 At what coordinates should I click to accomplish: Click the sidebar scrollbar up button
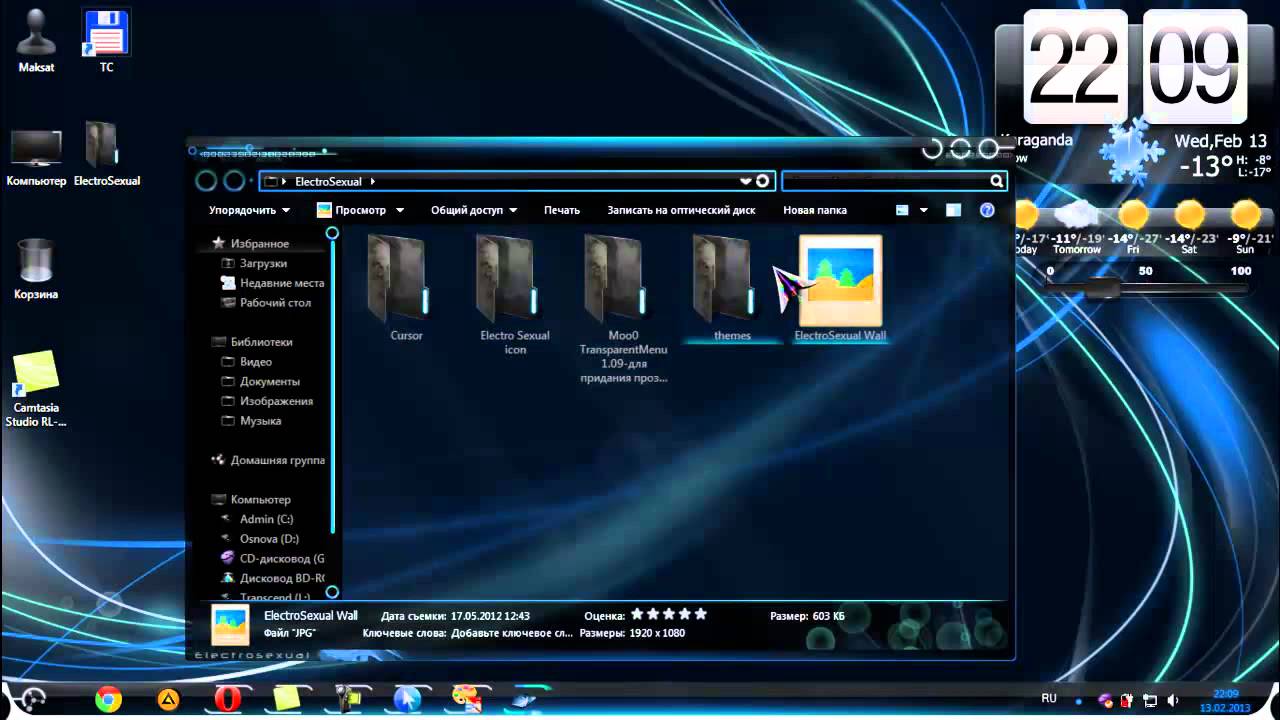pos(332,233)
